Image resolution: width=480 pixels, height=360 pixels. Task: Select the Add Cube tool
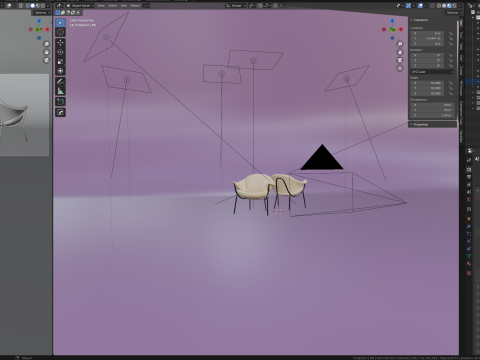point(60,101)
